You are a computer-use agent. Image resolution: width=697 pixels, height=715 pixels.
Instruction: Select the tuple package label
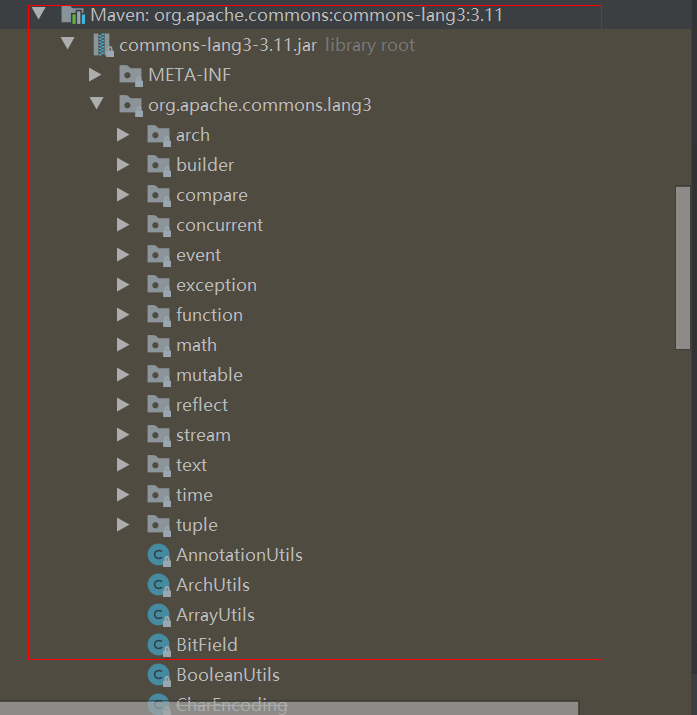click(x=197, y=525)
